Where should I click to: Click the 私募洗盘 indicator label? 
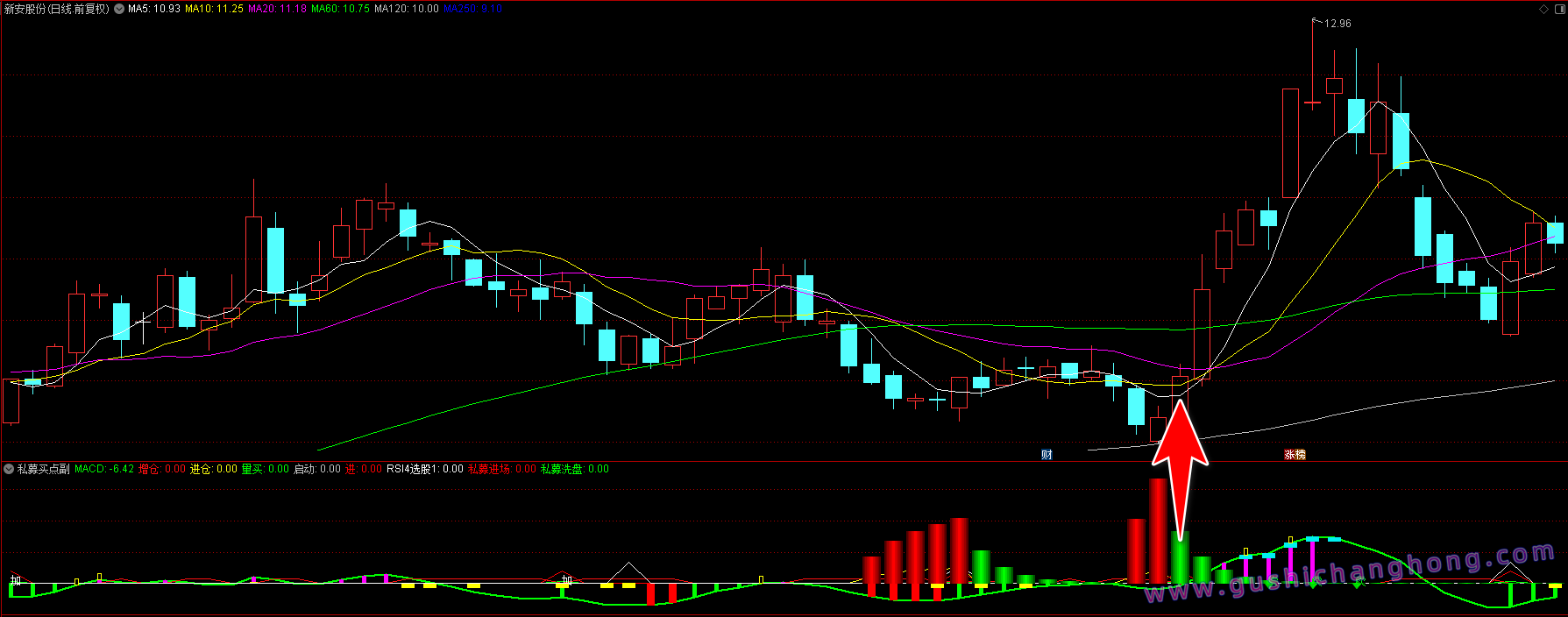pyautogui.click(x=574, y=469)
